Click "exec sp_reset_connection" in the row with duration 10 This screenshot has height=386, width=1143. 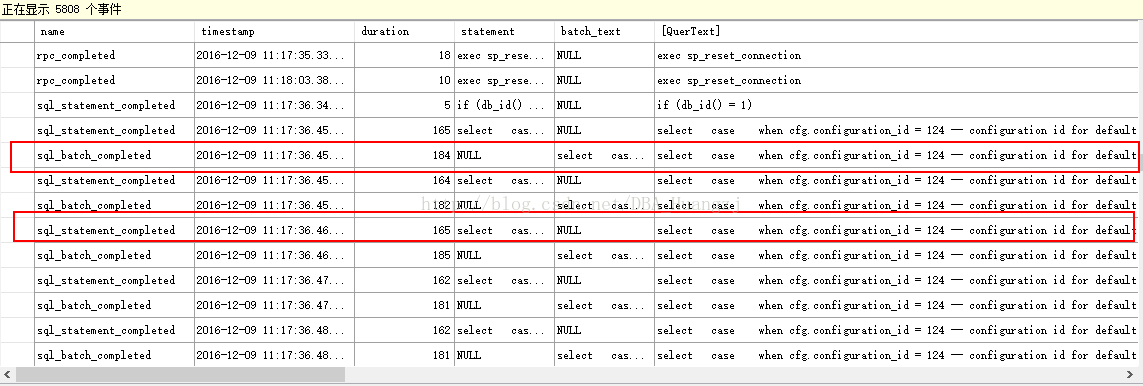coord(729,80)
